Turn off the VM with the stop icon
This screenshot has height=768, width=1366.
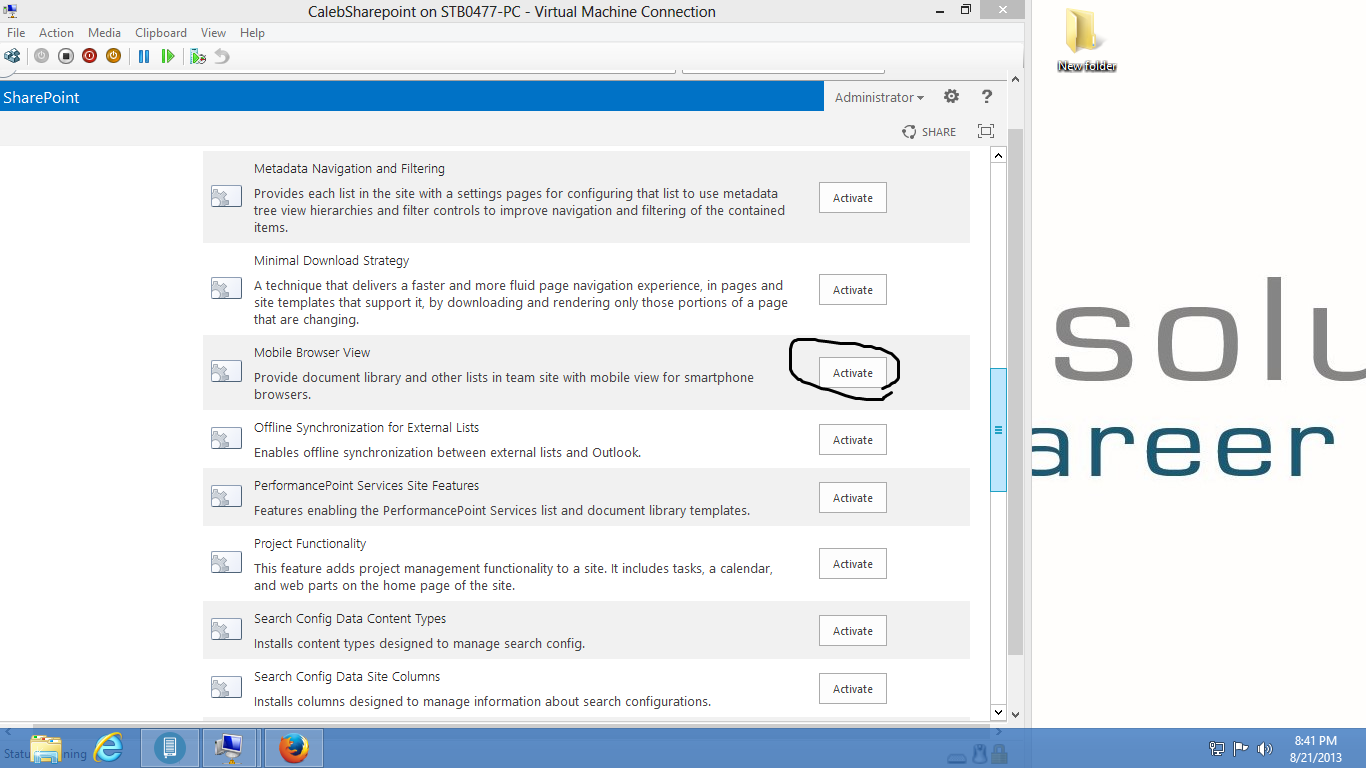65,56
